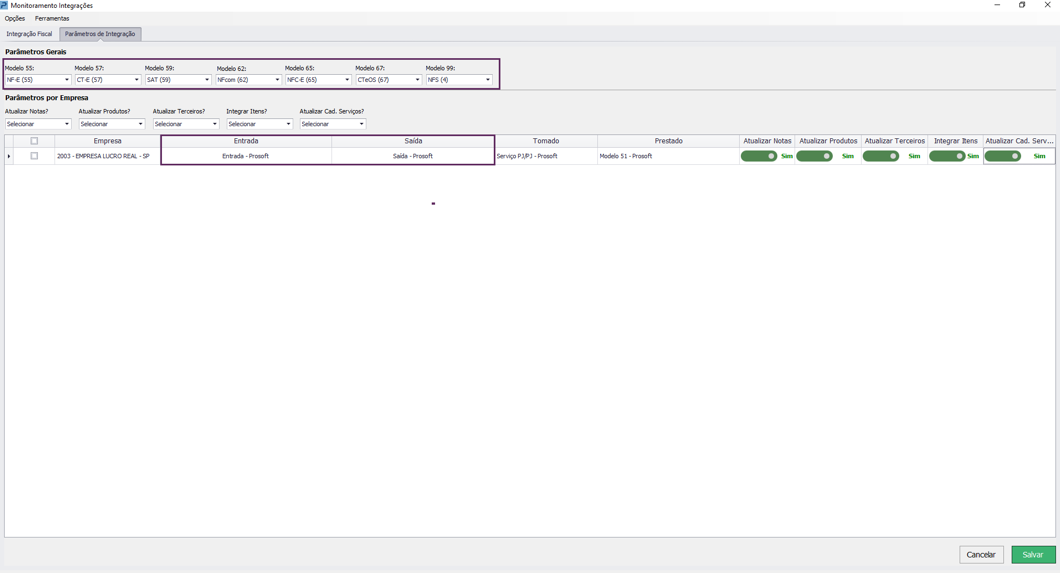Click the Empresa column header
The height and width of the screenshot is (573, 1060).
(x=107, y=141)
